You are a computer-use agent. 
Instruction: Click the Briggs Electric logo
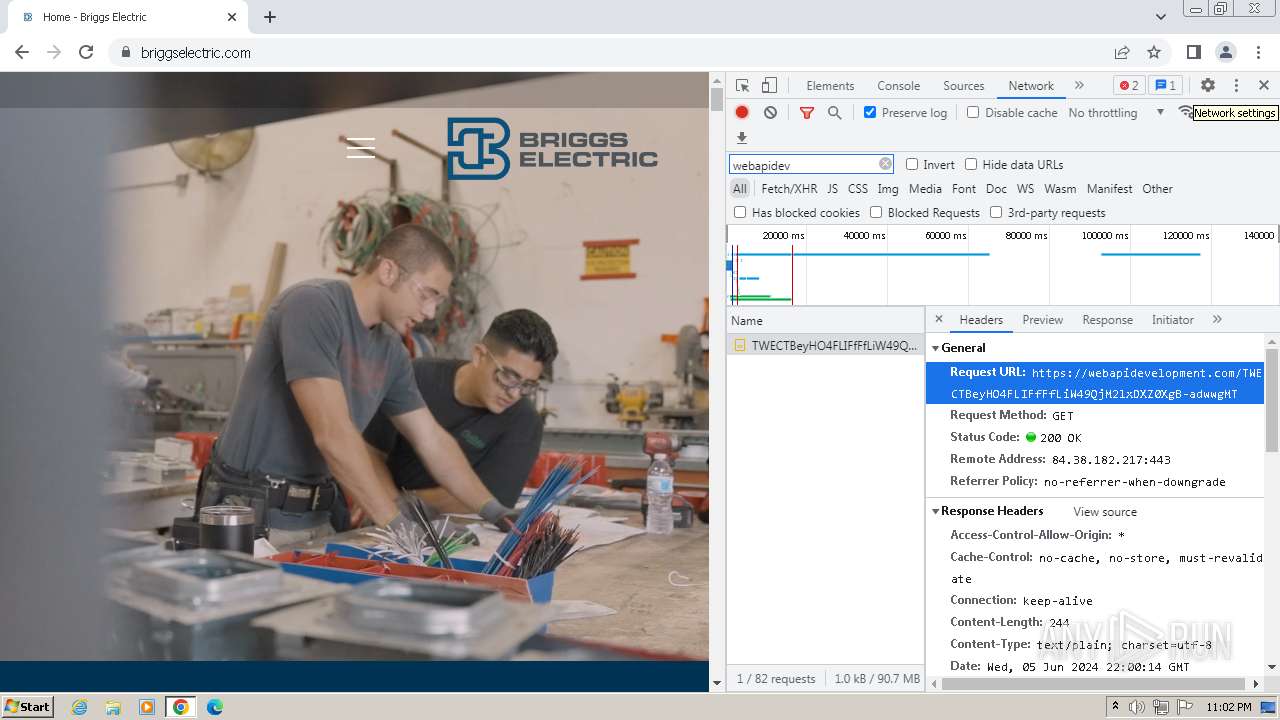[x=552, y=148]
